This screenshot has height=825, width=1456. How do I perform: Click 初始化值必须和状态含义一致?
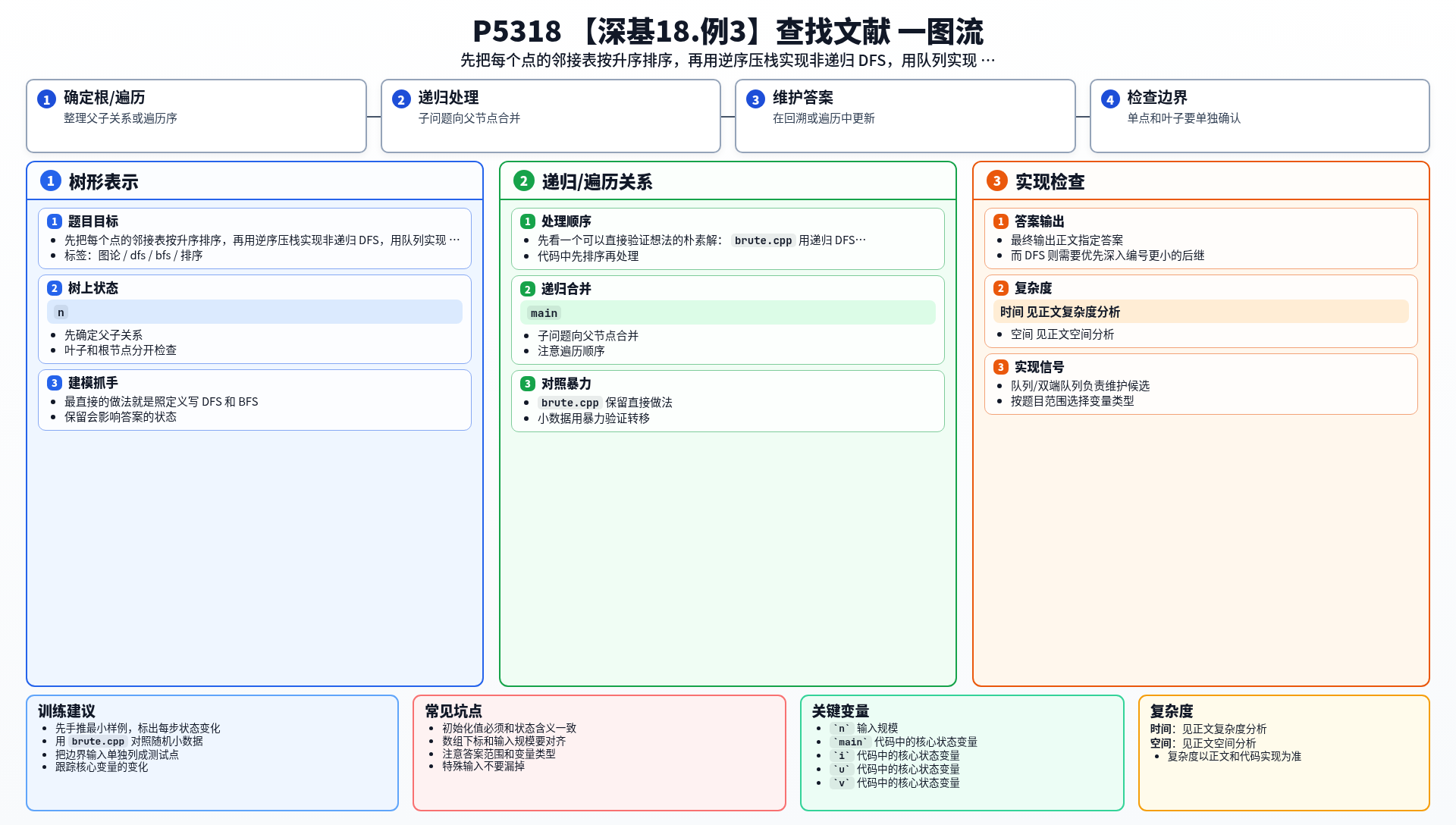pos(510,728)
